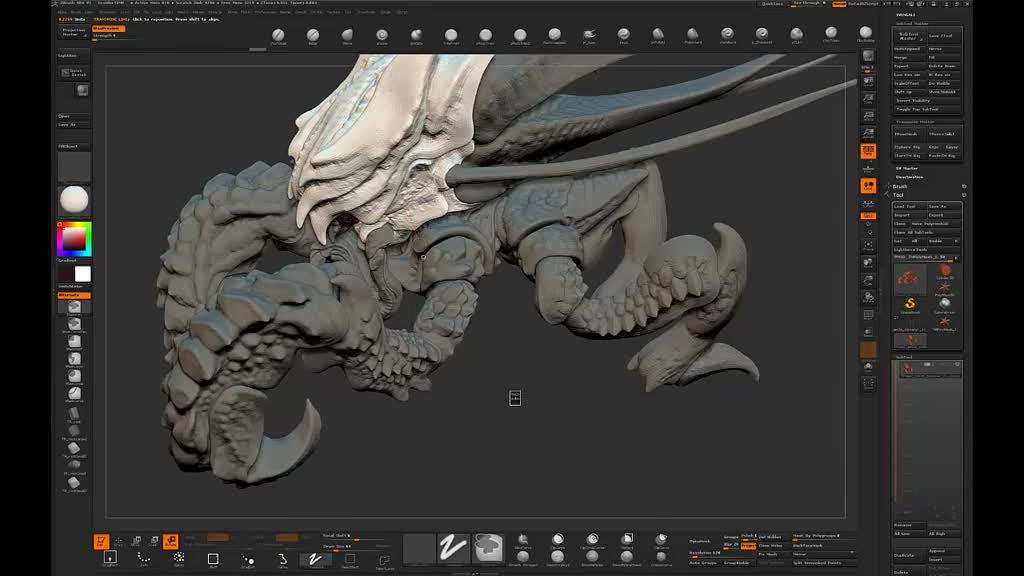Click the Draw mode icon
The height and width of the screenshot is (576, 1024).
(118, 541)
